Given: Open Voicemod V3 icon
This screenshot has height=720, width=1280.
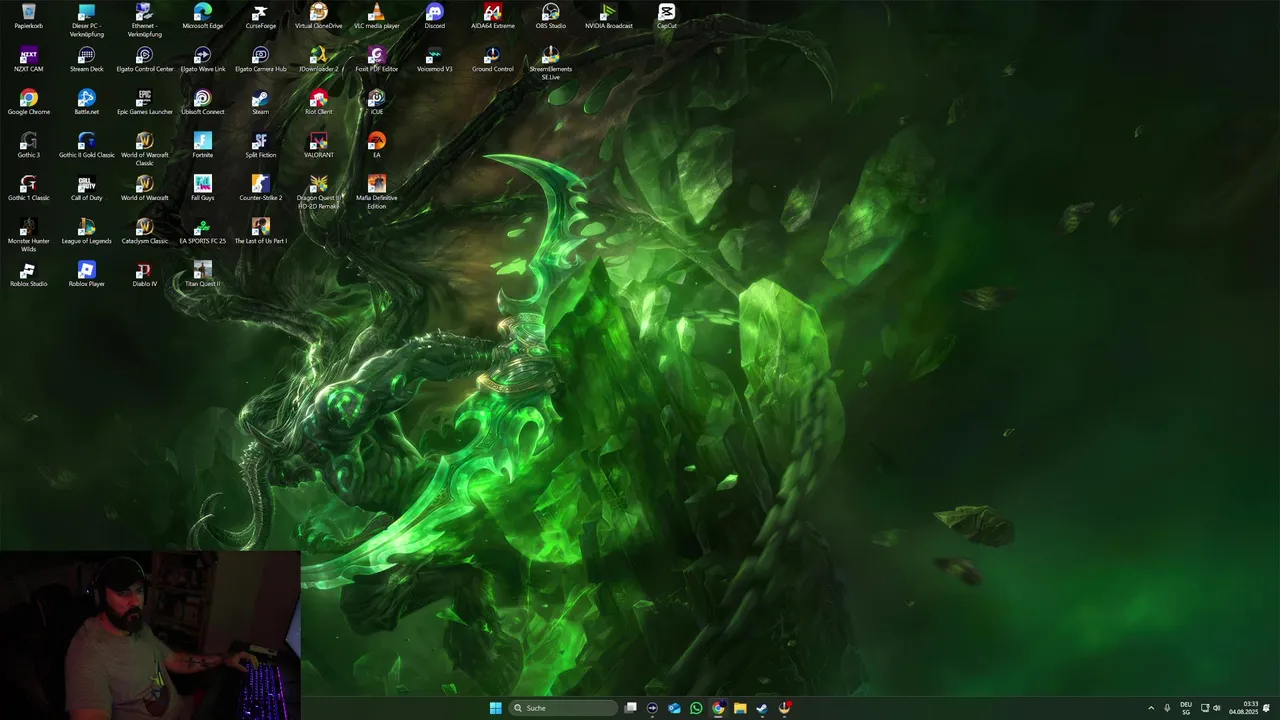Looking at the screenshot, I should click(435, 59).
